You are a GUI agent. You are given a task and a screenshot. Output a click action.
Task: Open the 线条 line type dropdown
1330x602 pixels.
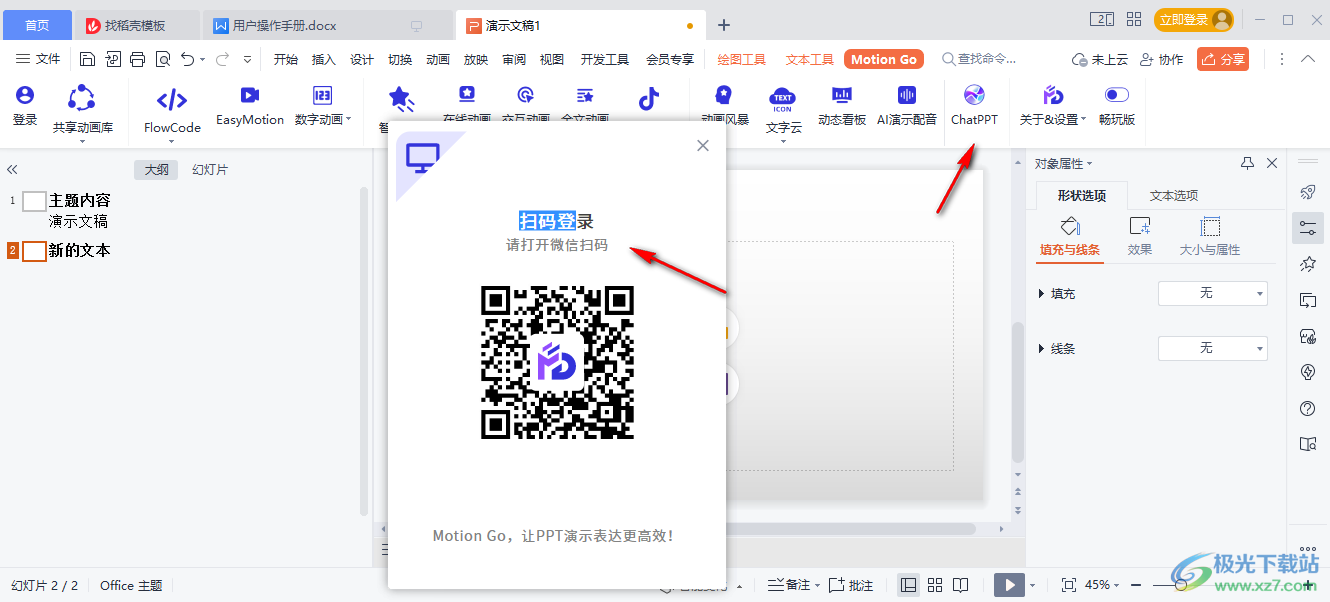(x=1213, y=348)
